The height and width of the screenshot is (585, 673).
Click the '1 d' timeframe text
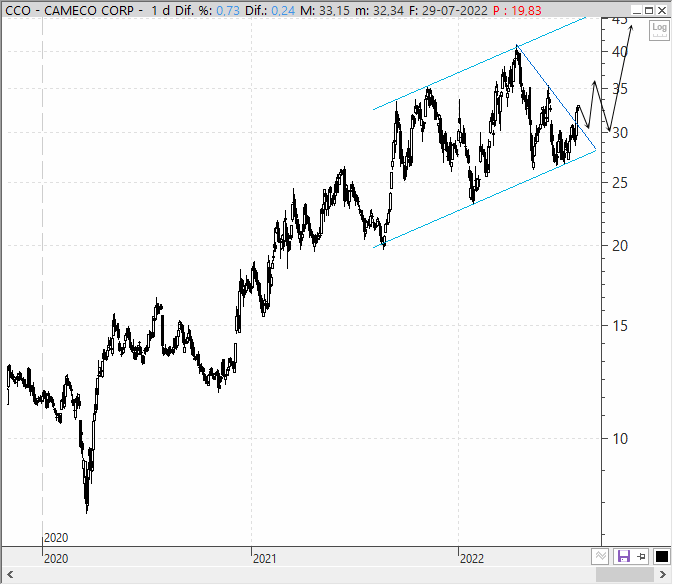(x=160, y=10)
